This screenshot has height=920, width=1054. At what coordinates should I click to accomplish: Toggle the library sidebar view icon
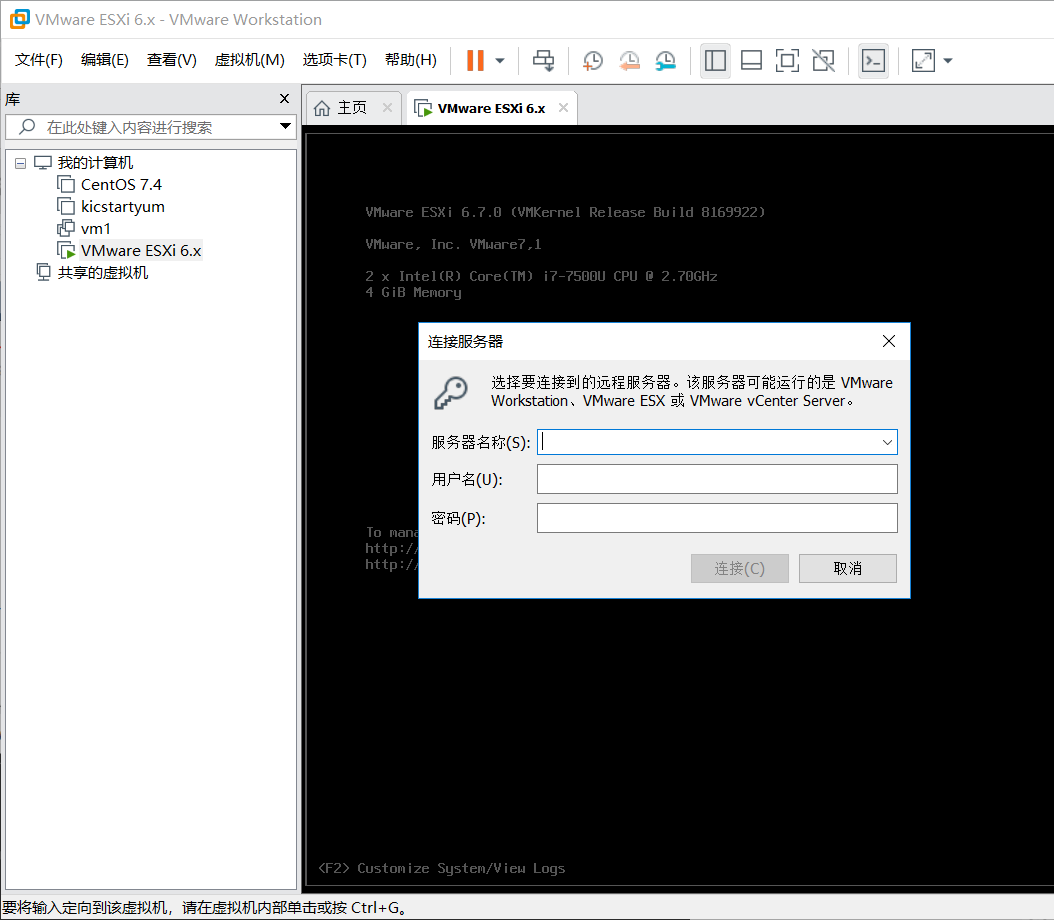tap(715, 60)
